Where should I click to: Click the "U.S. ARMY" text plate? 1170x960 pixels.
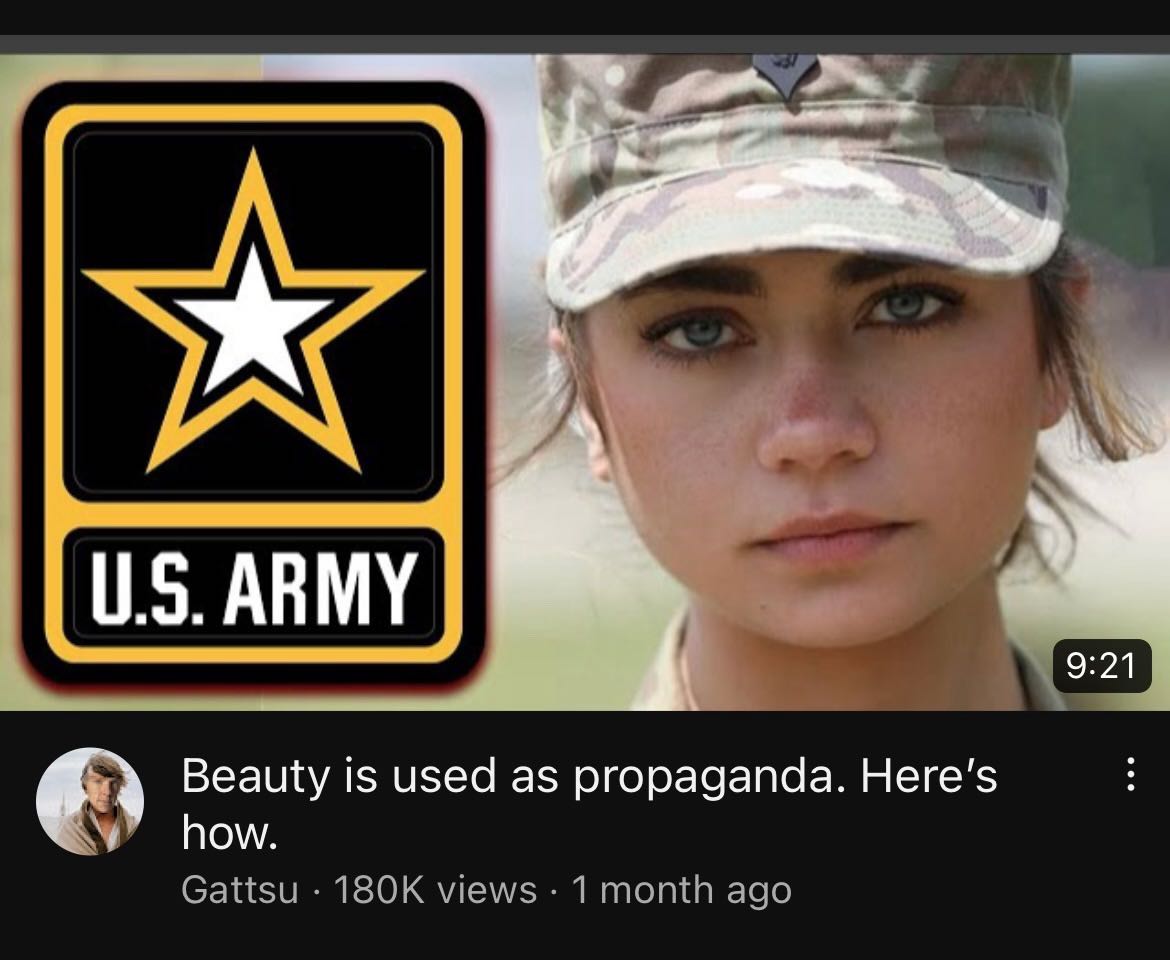(x=254, y=588)
